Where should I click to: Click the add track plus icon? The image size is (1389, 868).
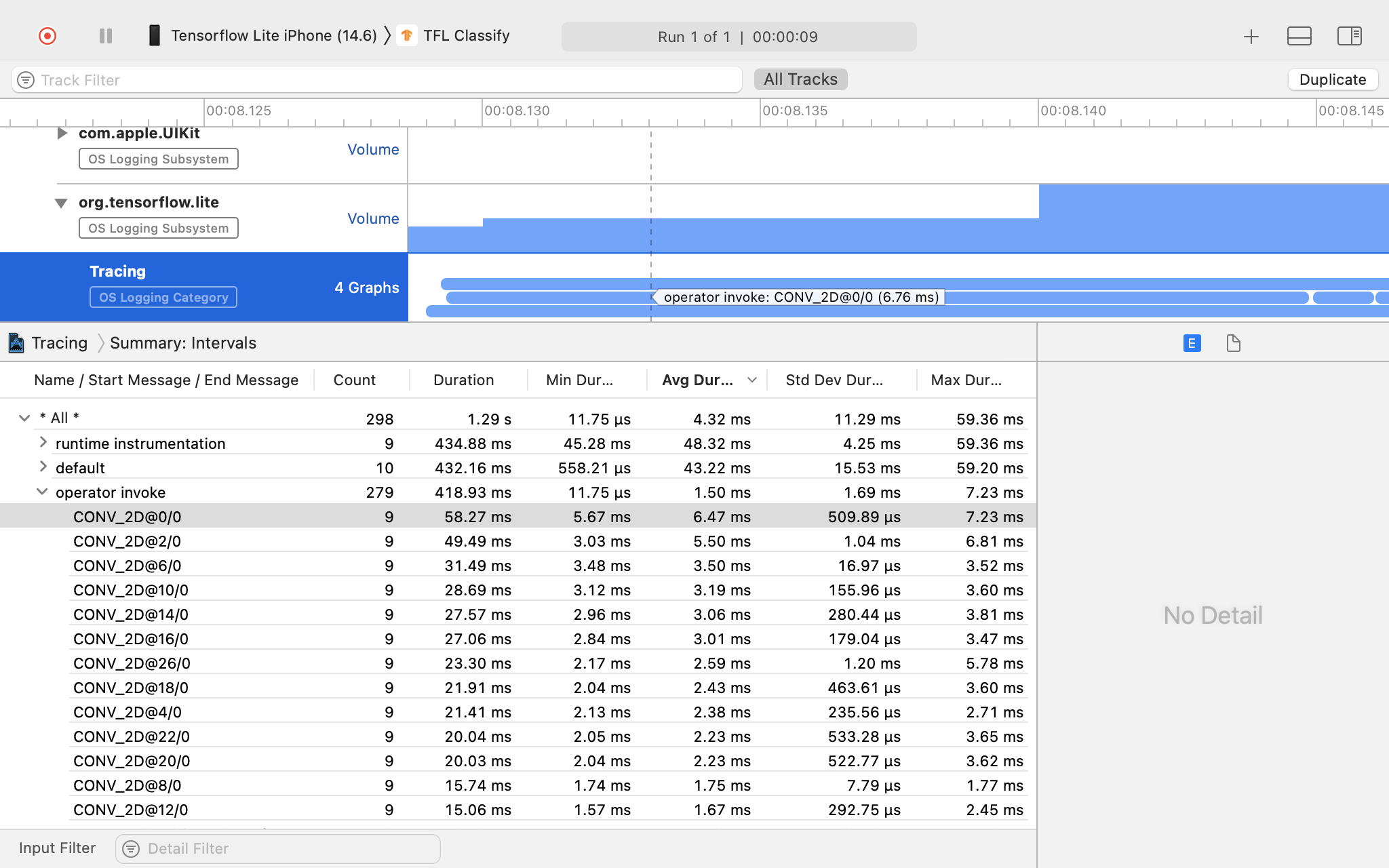1250,36
